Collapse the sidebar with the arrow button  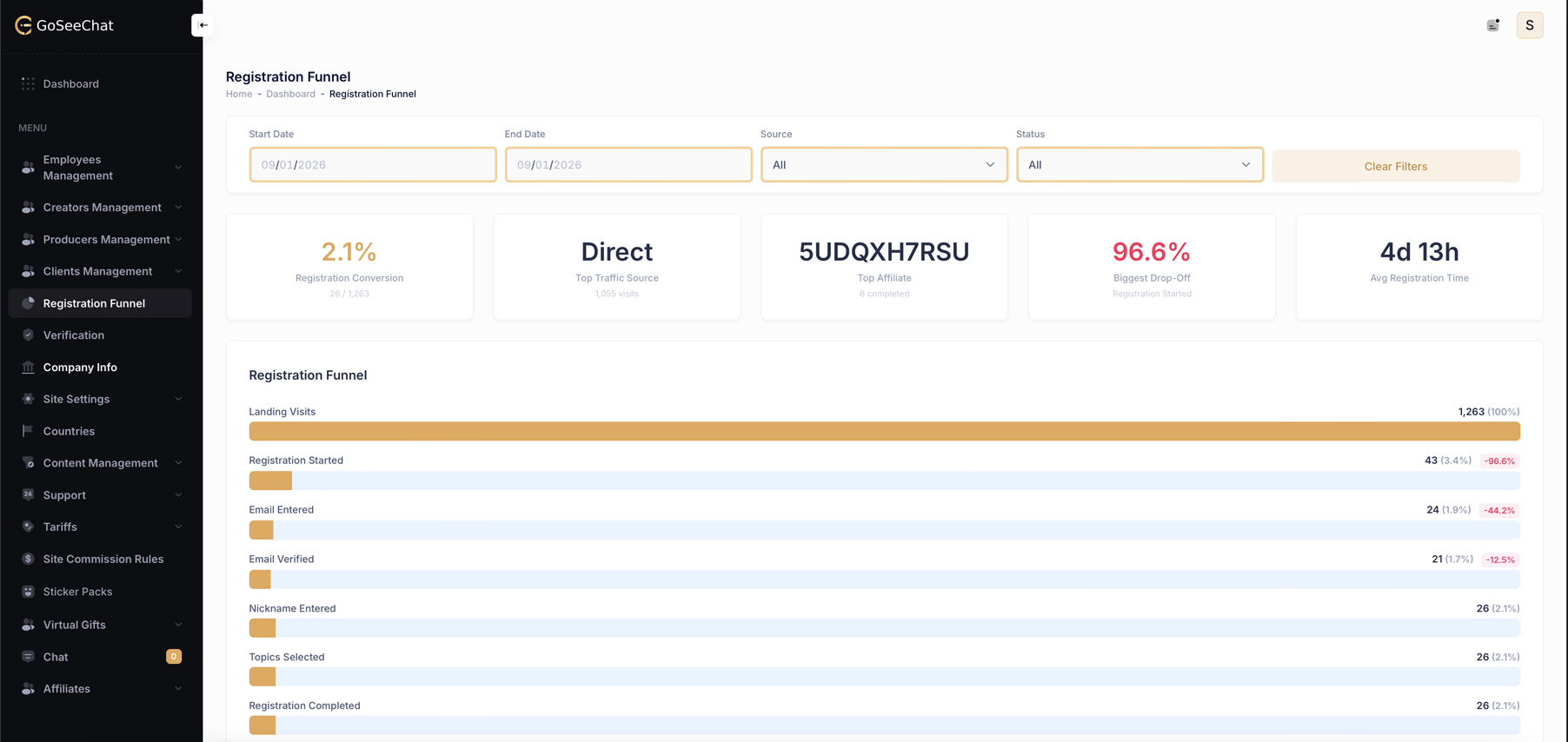tap(203, 25)
